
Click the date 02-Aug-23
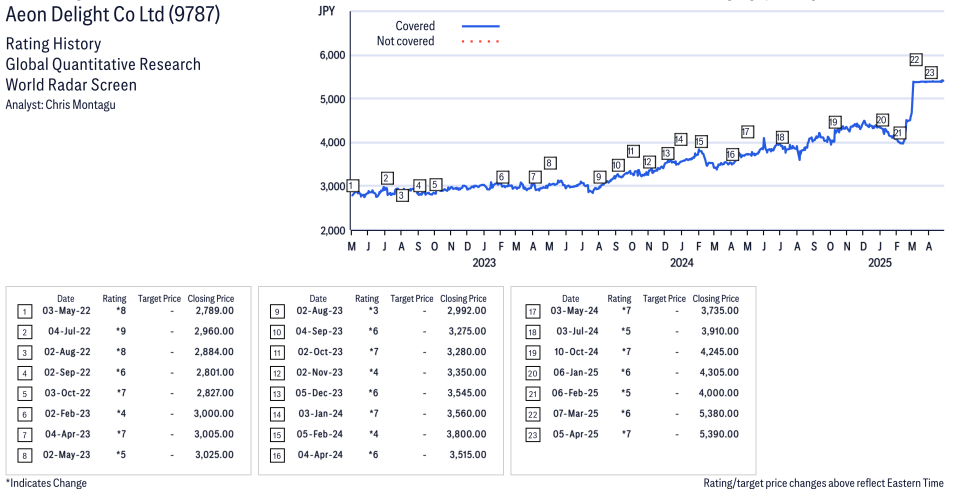click(x=319, y=311)
